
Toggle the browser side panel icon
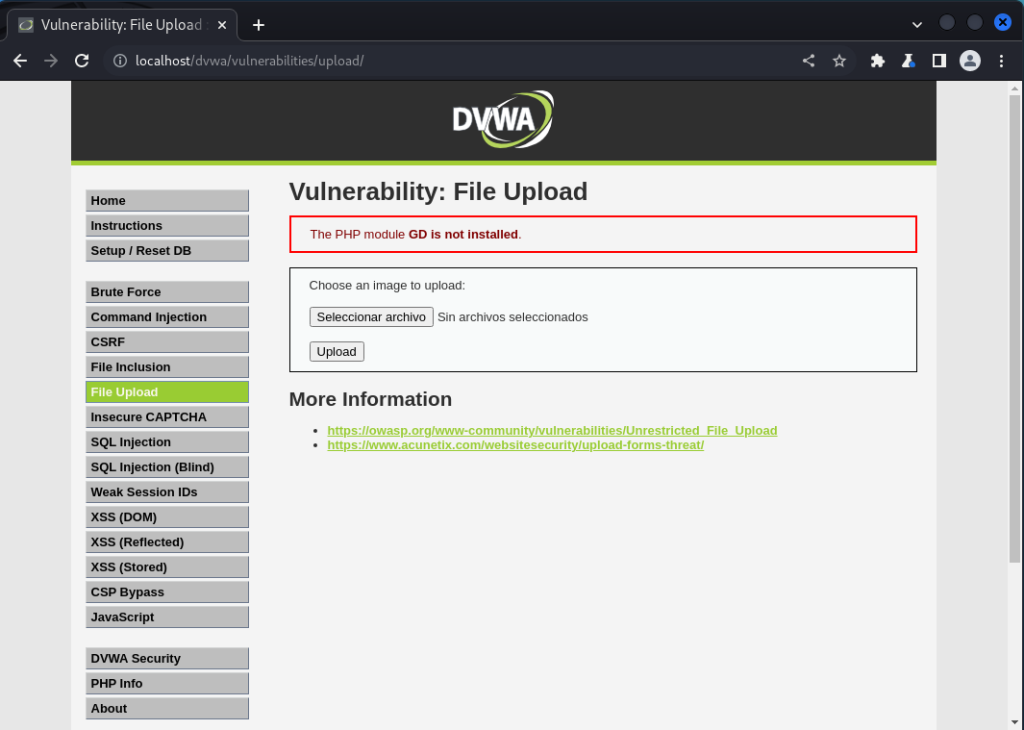939,61
